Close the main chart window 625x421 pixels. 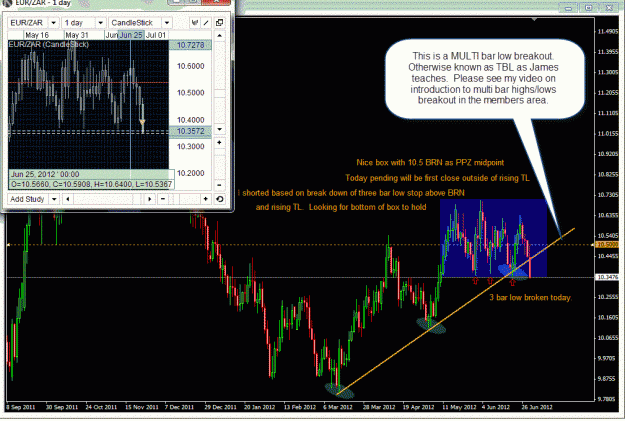coord(609,8)
